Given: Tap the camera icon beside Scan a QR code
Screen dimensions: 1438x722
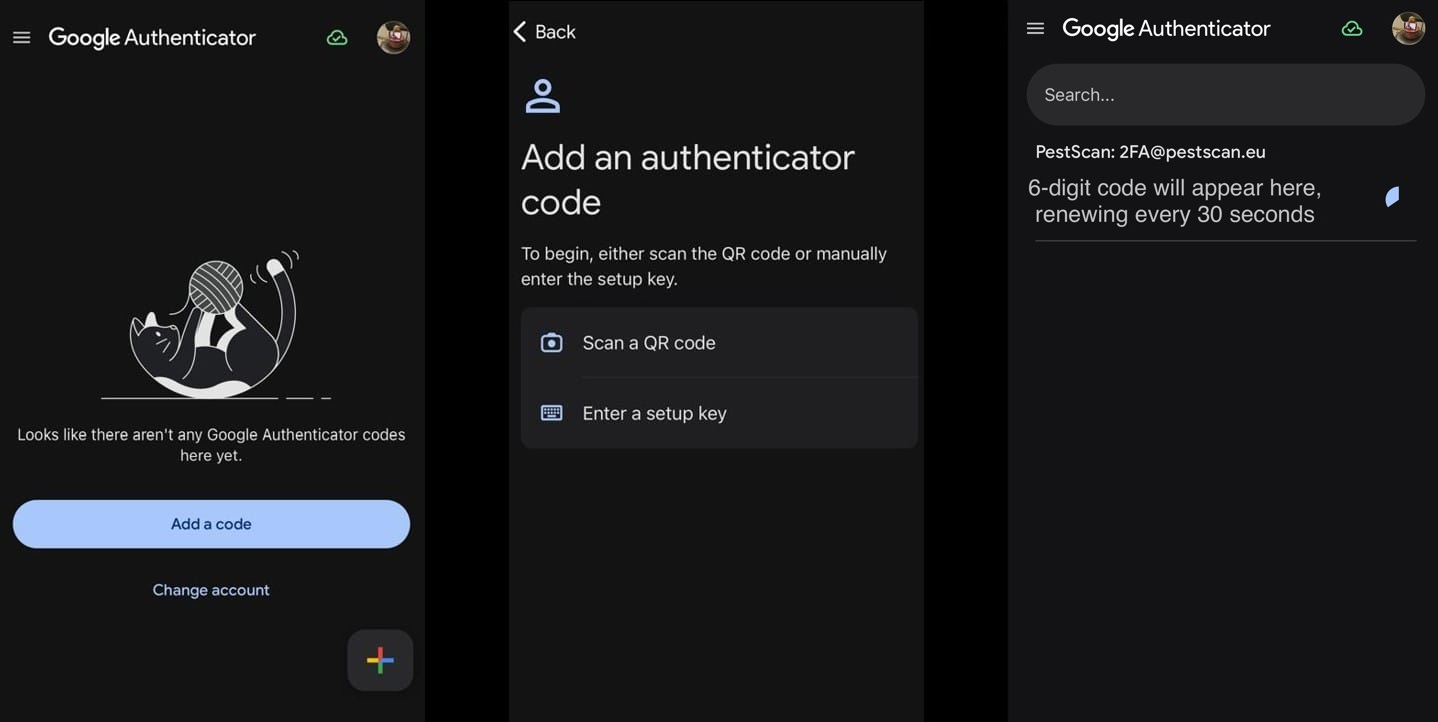Looking at the screenshot, I should (552, 343).
